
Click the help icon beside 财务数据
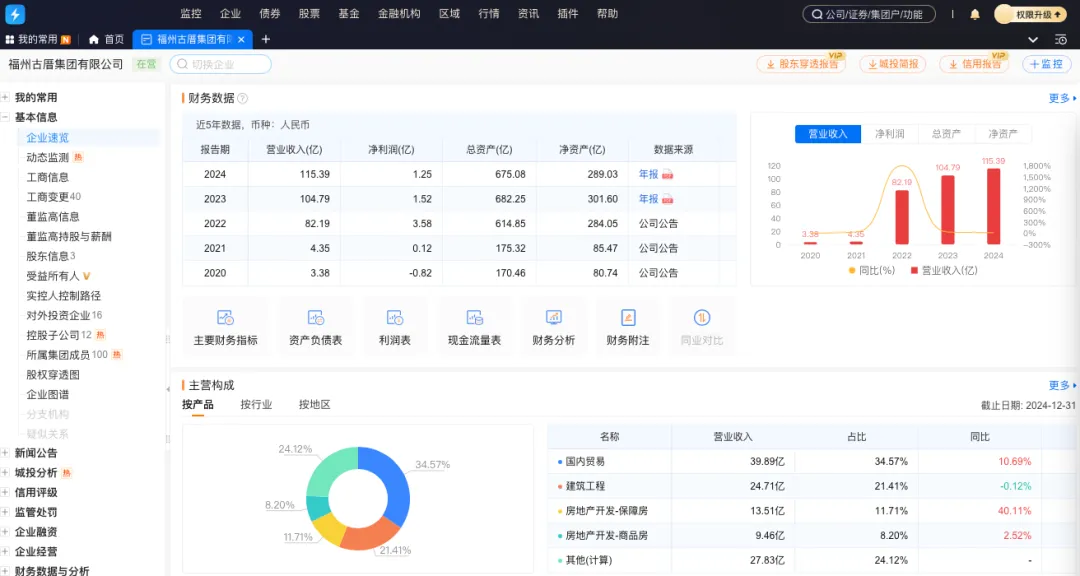pos(243,99)
